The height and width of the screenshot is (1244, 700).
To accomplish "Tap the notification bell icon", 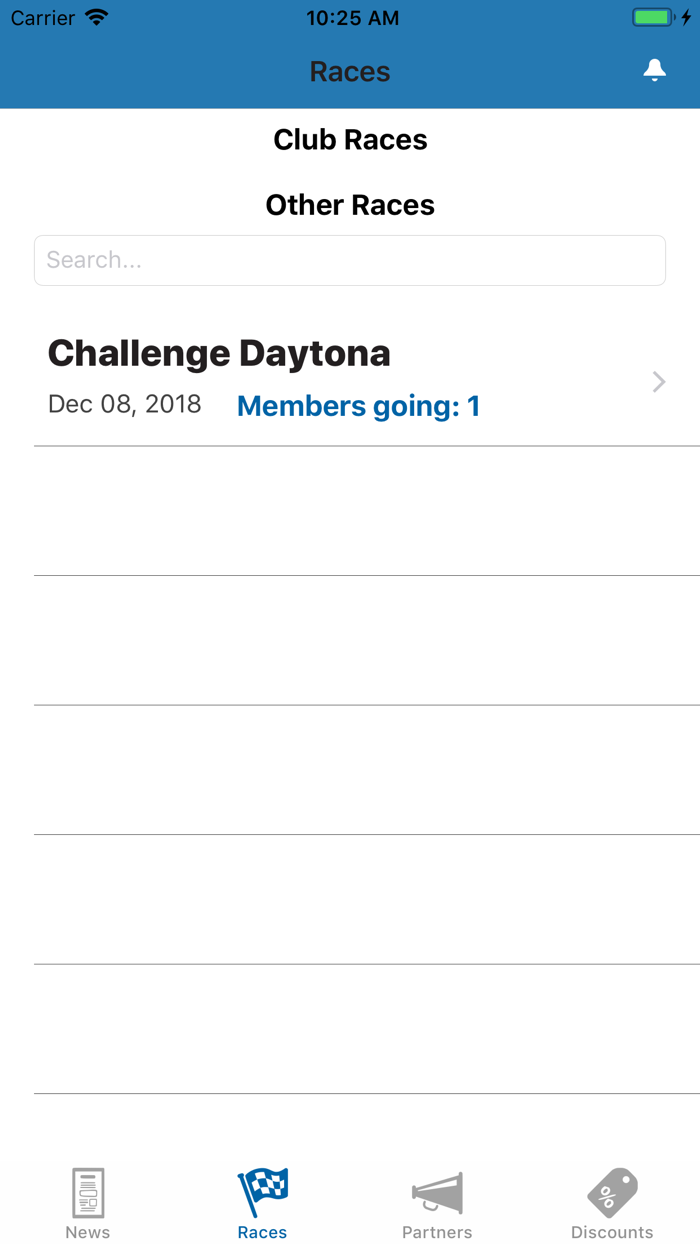I will 654,70.
